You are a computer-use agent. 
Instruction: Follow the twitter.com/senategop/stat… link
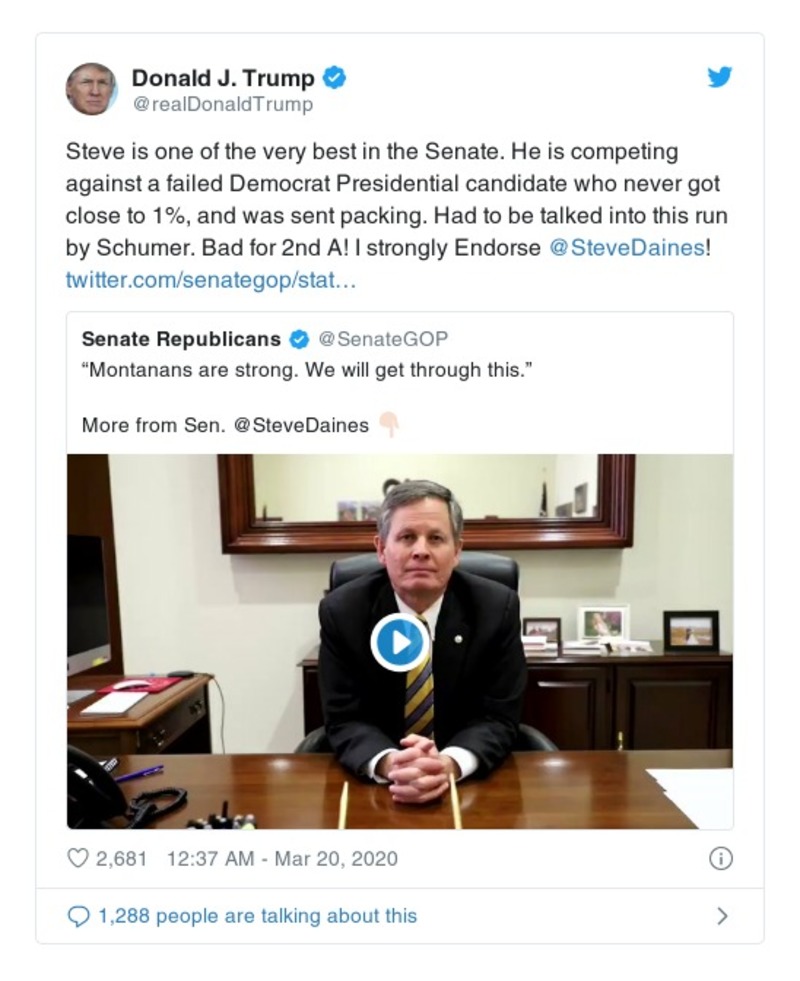click(x=210, y=279)
